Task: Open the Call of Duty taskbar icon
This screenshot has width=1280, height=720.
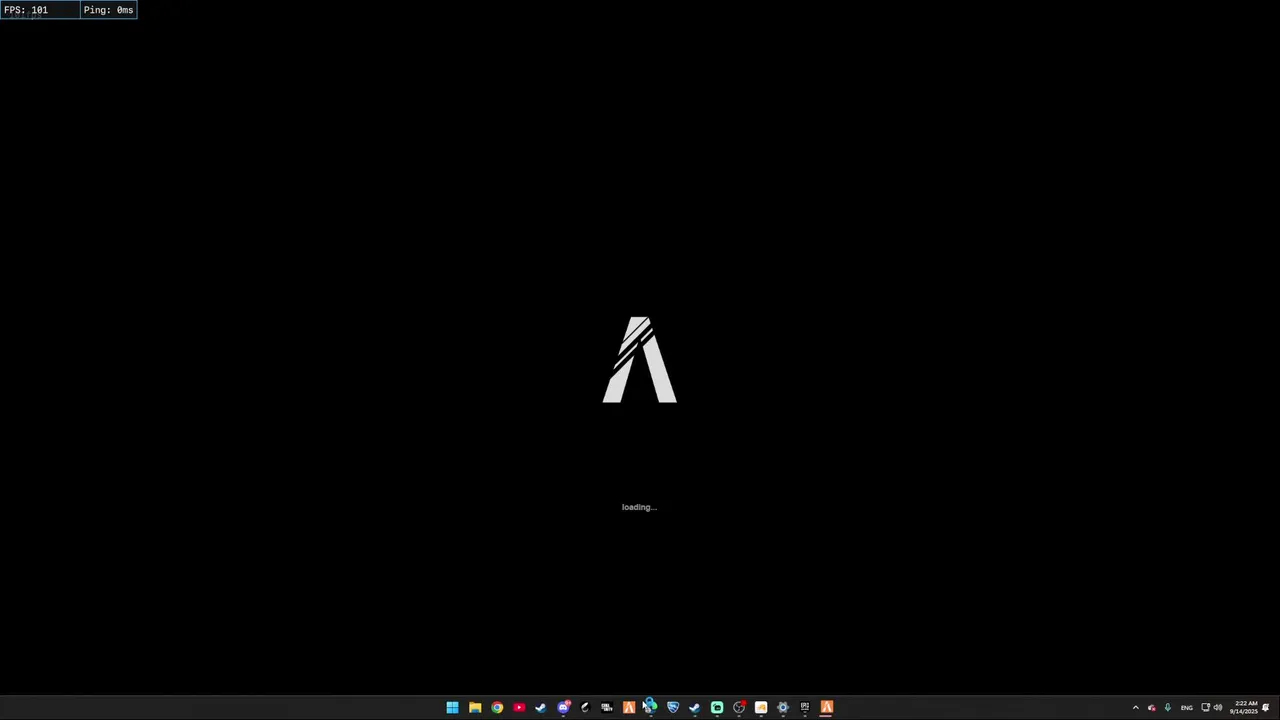Action: (x=607, y=707)
